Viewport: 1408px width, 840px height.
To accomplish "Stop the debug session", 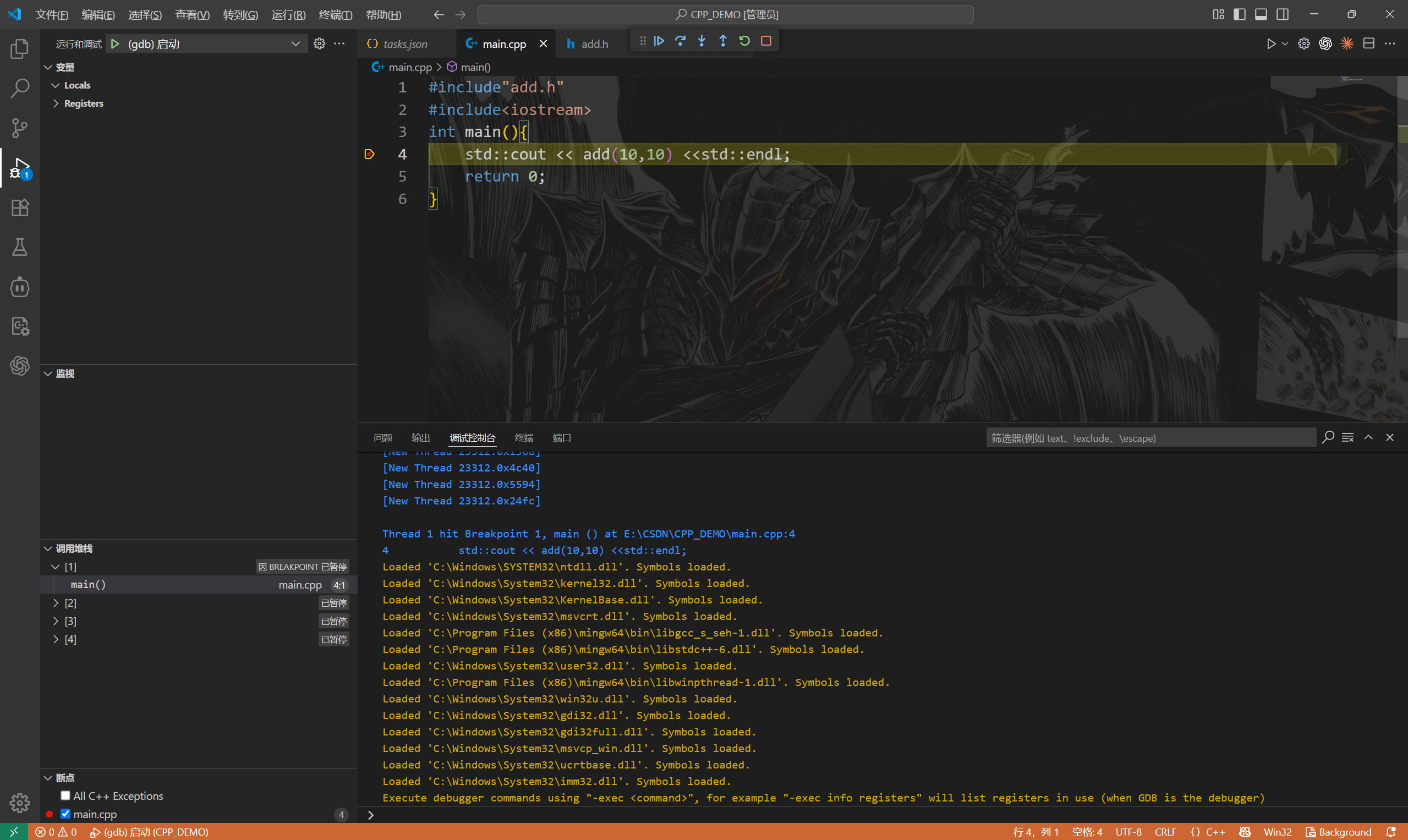I will 766,41.
